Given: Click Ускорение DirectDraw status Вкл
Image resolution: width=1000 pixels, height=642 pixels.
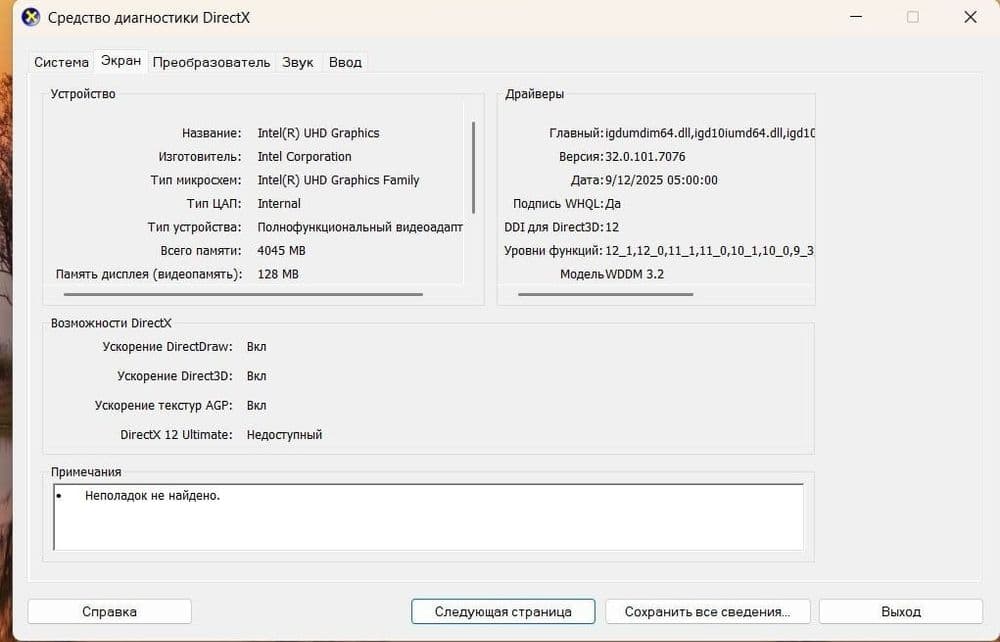Looking at the screenshot, I should point(256,347).
